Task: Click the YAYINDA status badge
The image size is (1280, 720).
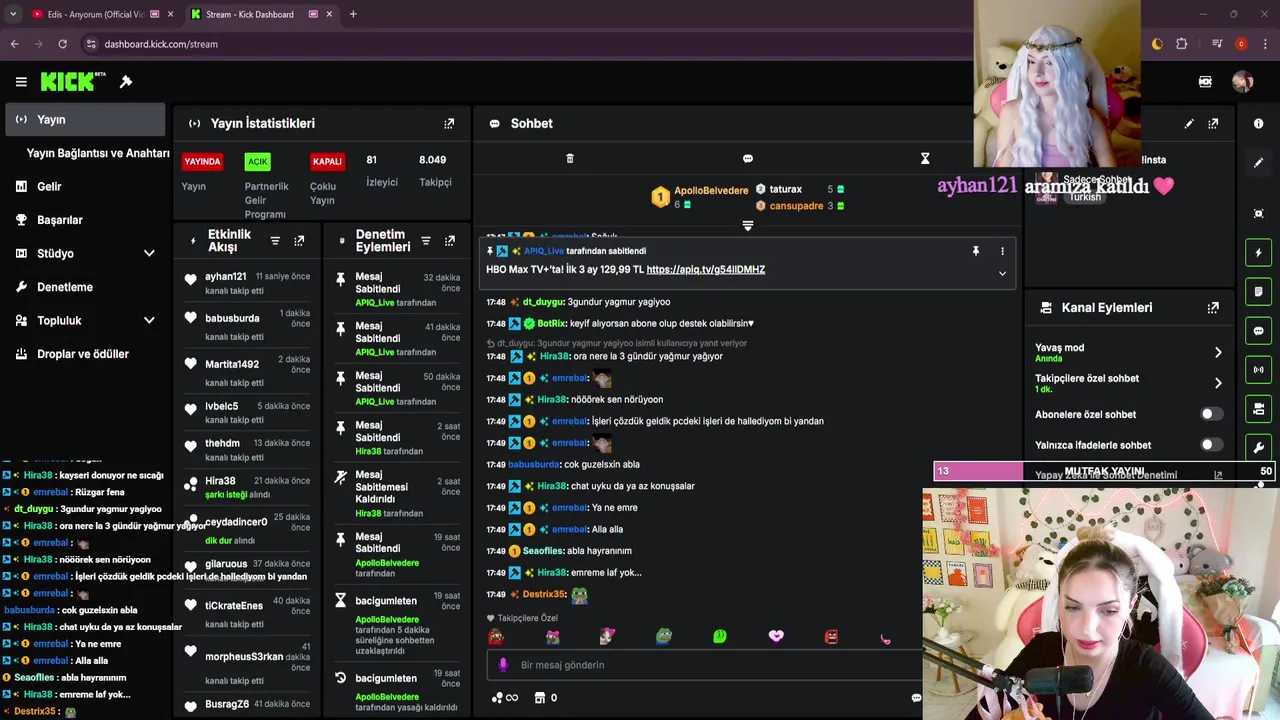Action: pos(202,161)
